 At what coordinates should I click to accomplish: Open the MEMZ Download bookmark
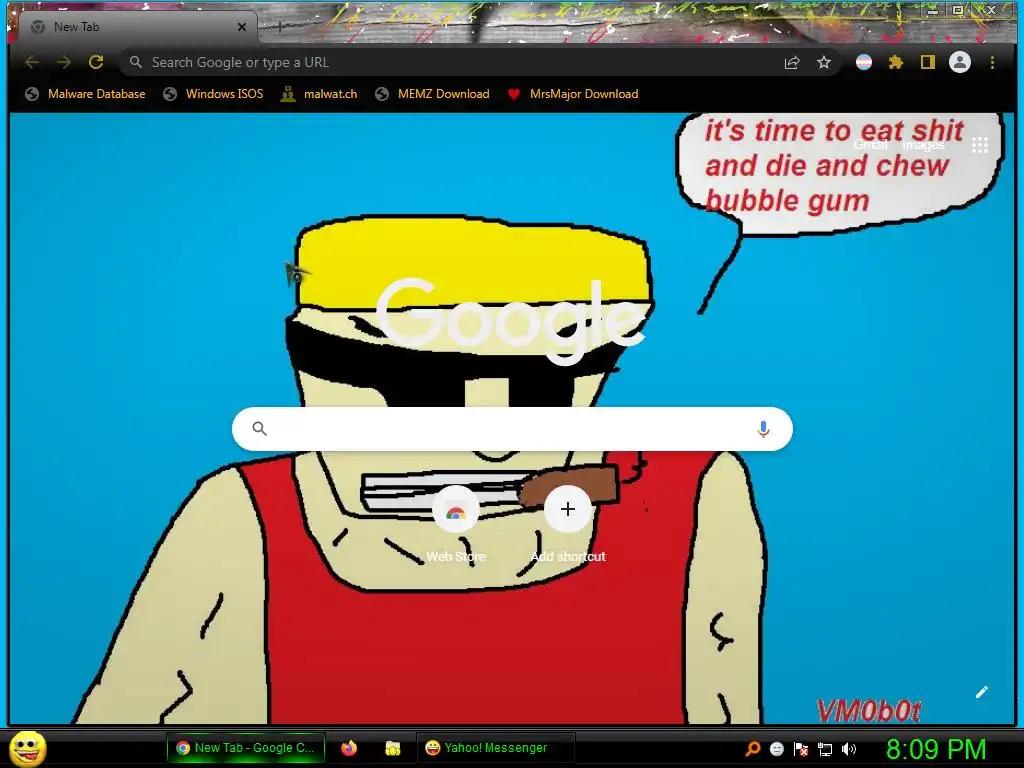pyautogui.click(x=432, y=94)
